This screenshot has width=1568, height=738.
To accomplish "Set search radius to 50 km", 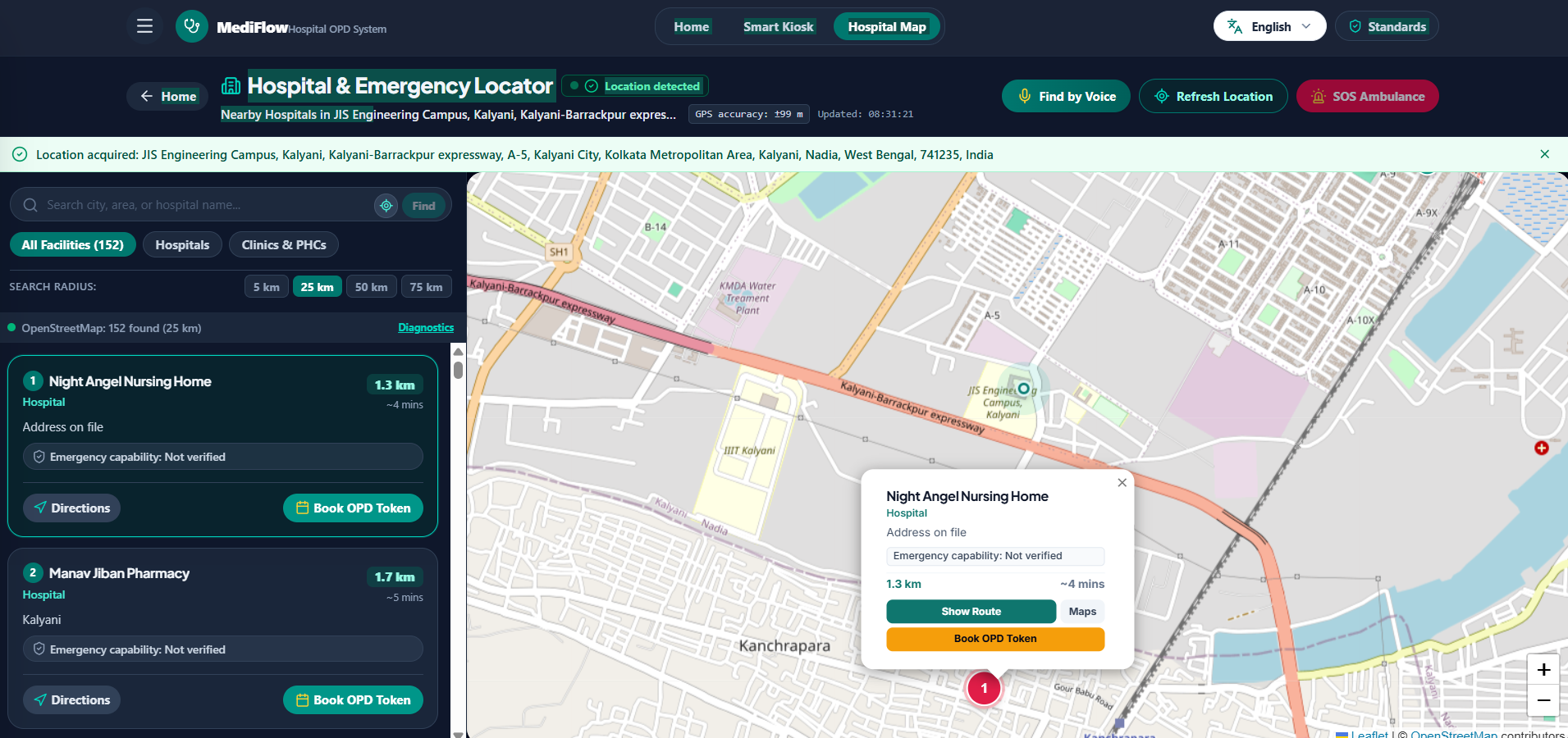I will click(x=371, y=287).
